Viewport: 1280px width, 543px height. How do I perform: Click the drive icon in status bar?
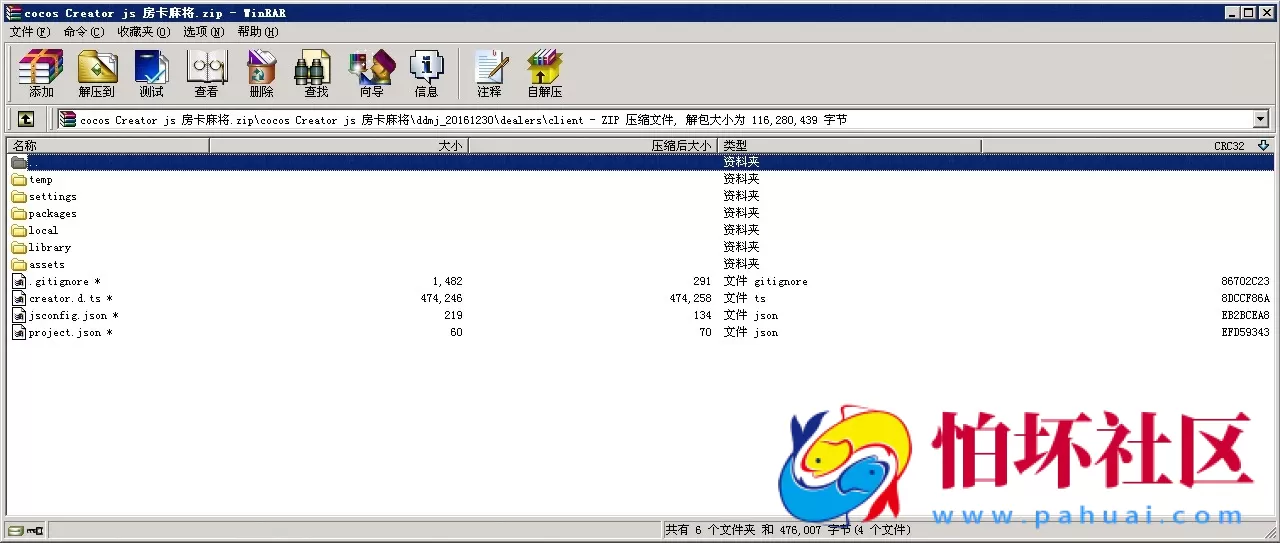[x=14, y=530]
